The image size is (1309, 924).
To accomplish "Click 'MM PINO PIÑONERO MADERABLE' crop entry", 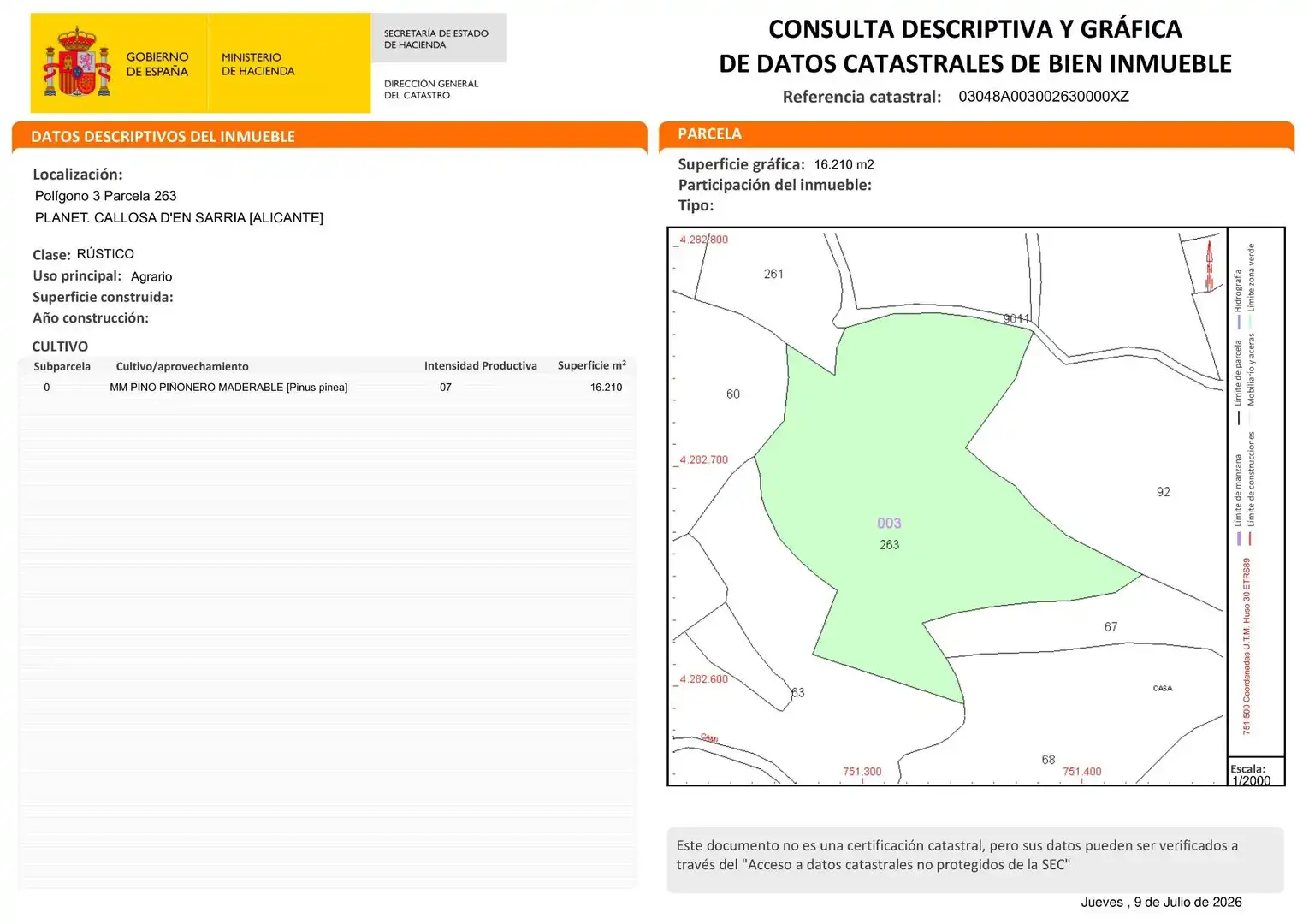I will pyautogui.click(x=228, y=388).
